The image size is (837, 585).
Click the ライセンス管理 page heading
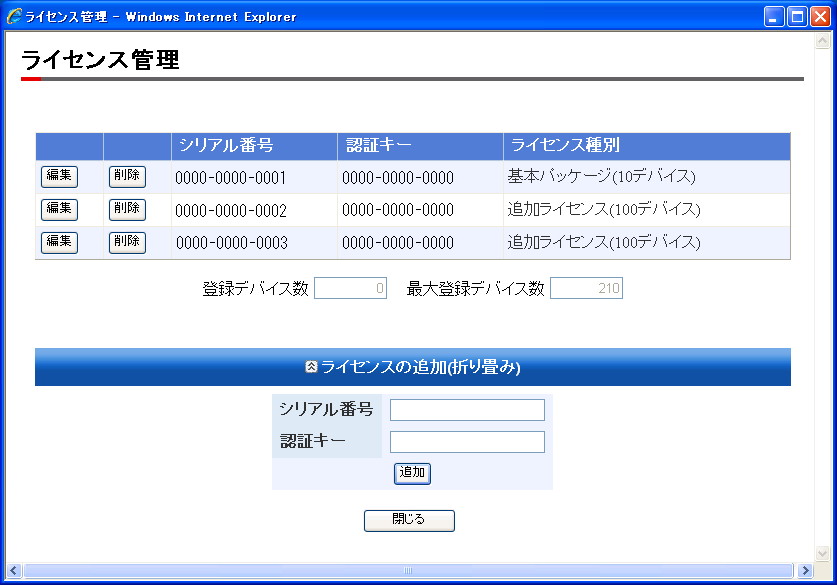click(100, 59)
